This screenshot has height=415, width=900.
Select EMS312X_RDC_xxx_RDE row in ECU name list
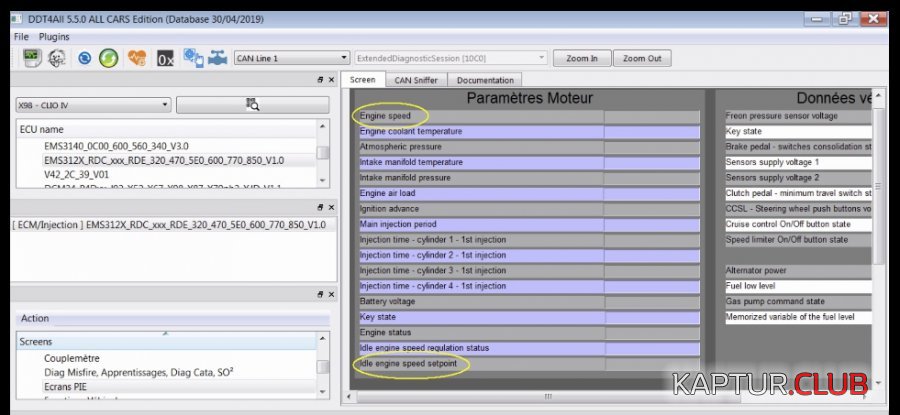coord(164,161)
